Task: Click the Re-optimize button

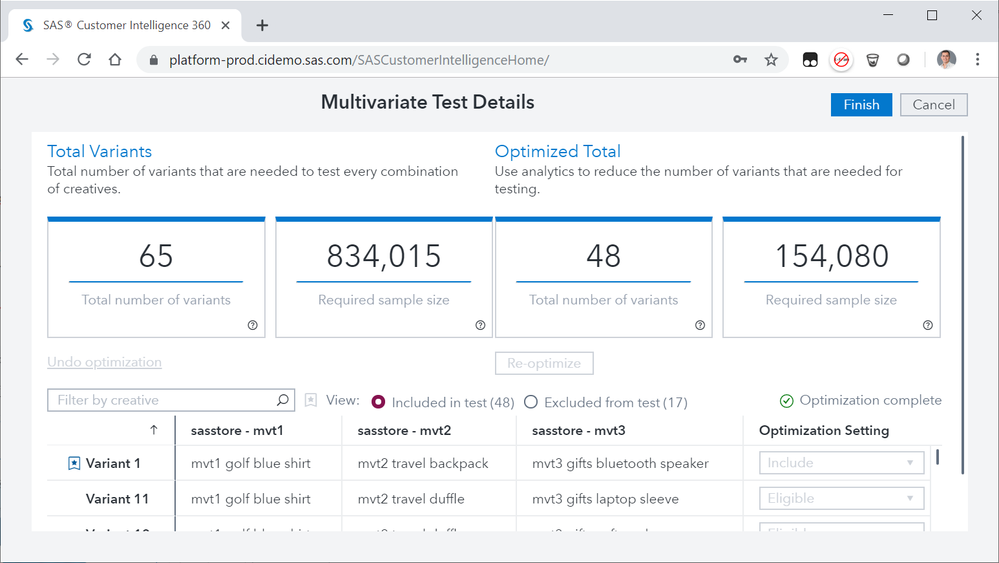Action: point(544,362)
